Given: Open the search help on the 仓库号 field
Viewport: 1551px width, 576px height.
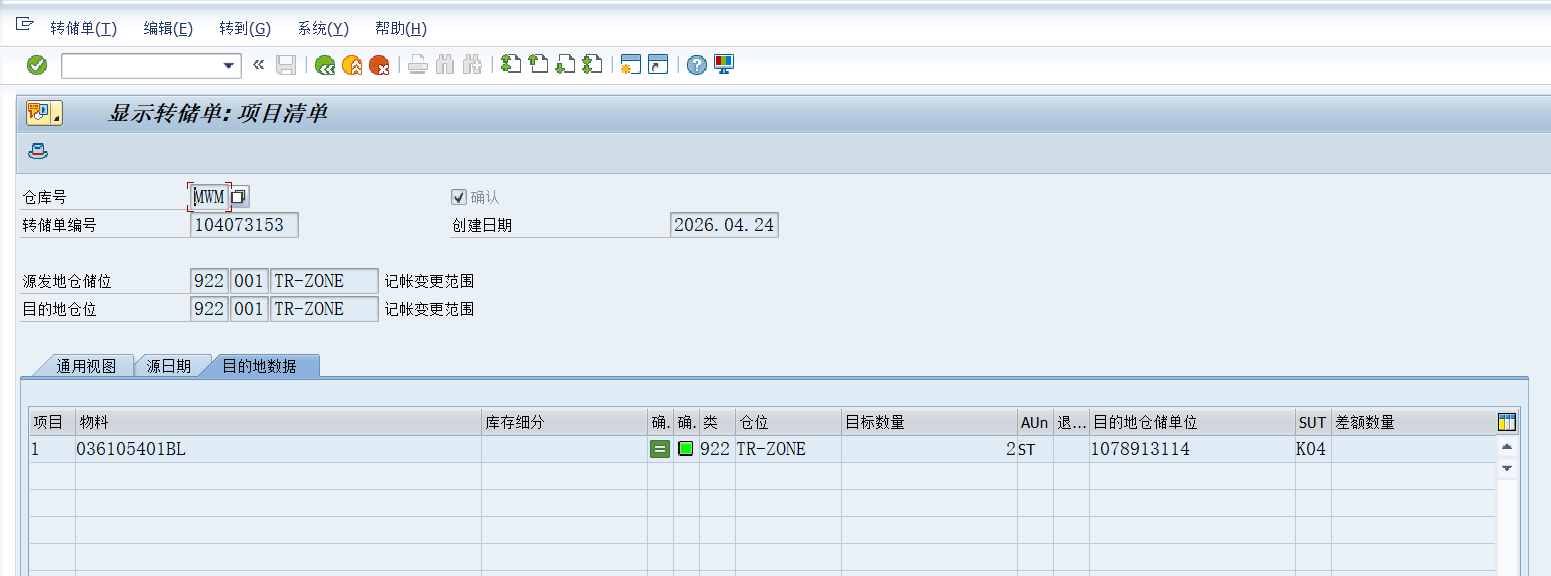Looking at the screenshot, I should [236, 196].
